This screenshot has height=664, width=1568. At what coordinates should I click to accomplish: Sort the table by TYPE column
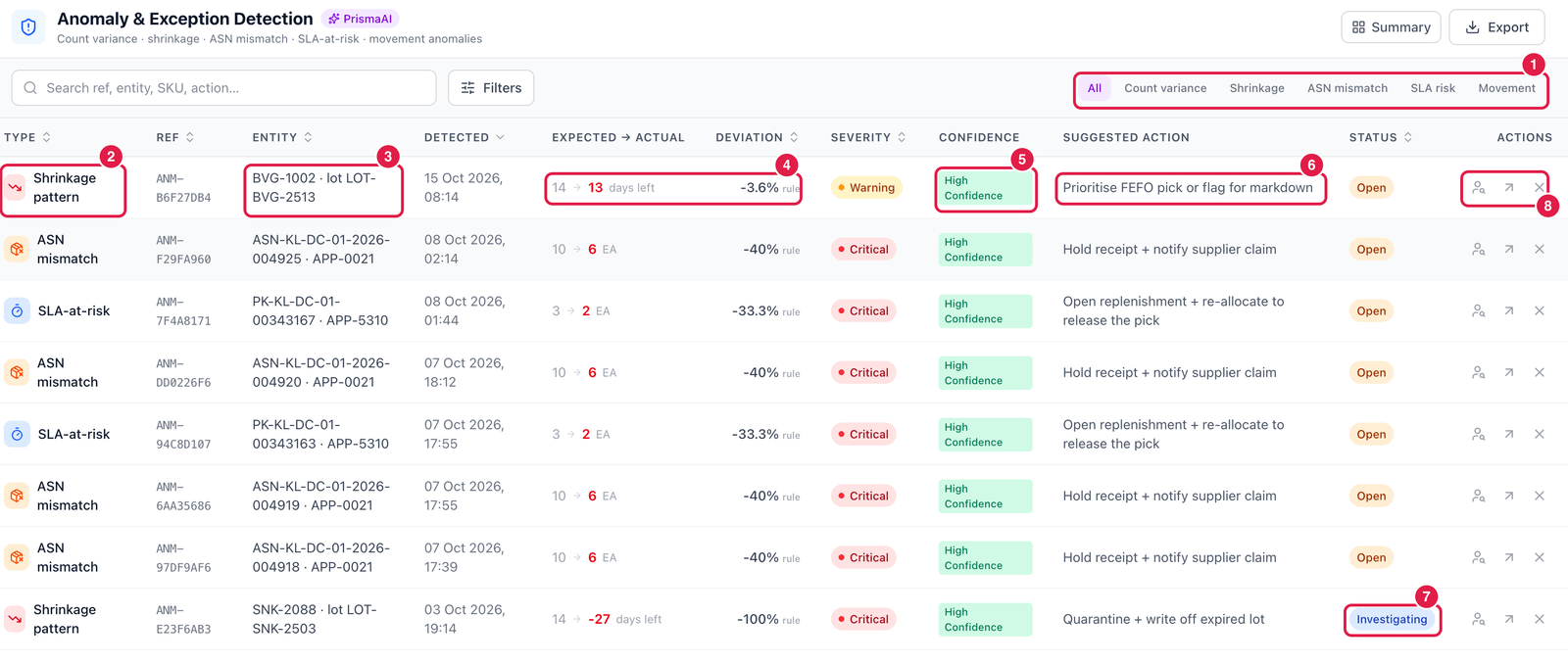[x=27, y=138]
